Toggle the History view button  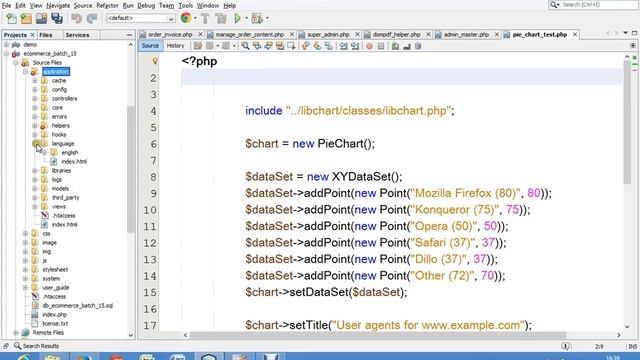(x=176, y=46)
